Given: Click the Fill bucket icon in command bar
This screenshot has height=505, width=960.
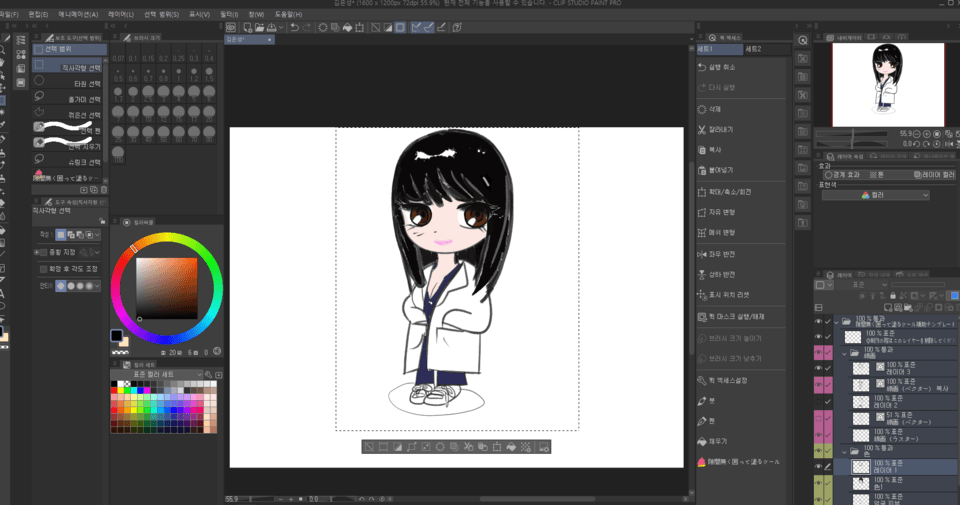Looking at the screenshot, I should tap(347, 28).
